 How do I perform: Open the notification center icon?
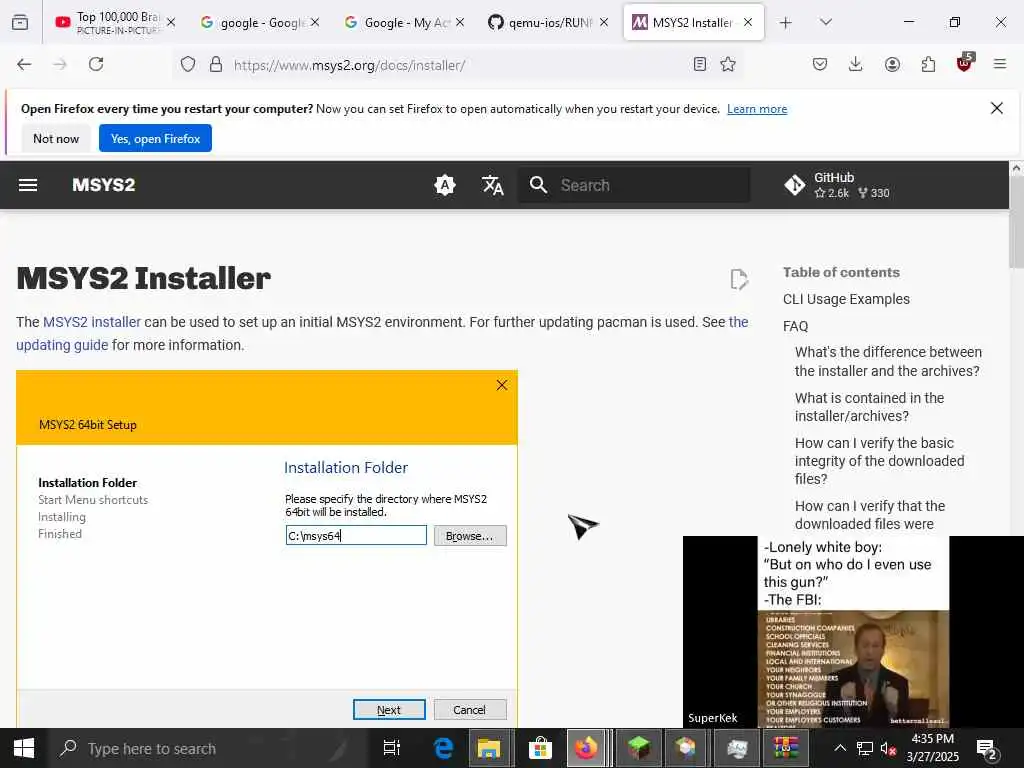point(986,748)
